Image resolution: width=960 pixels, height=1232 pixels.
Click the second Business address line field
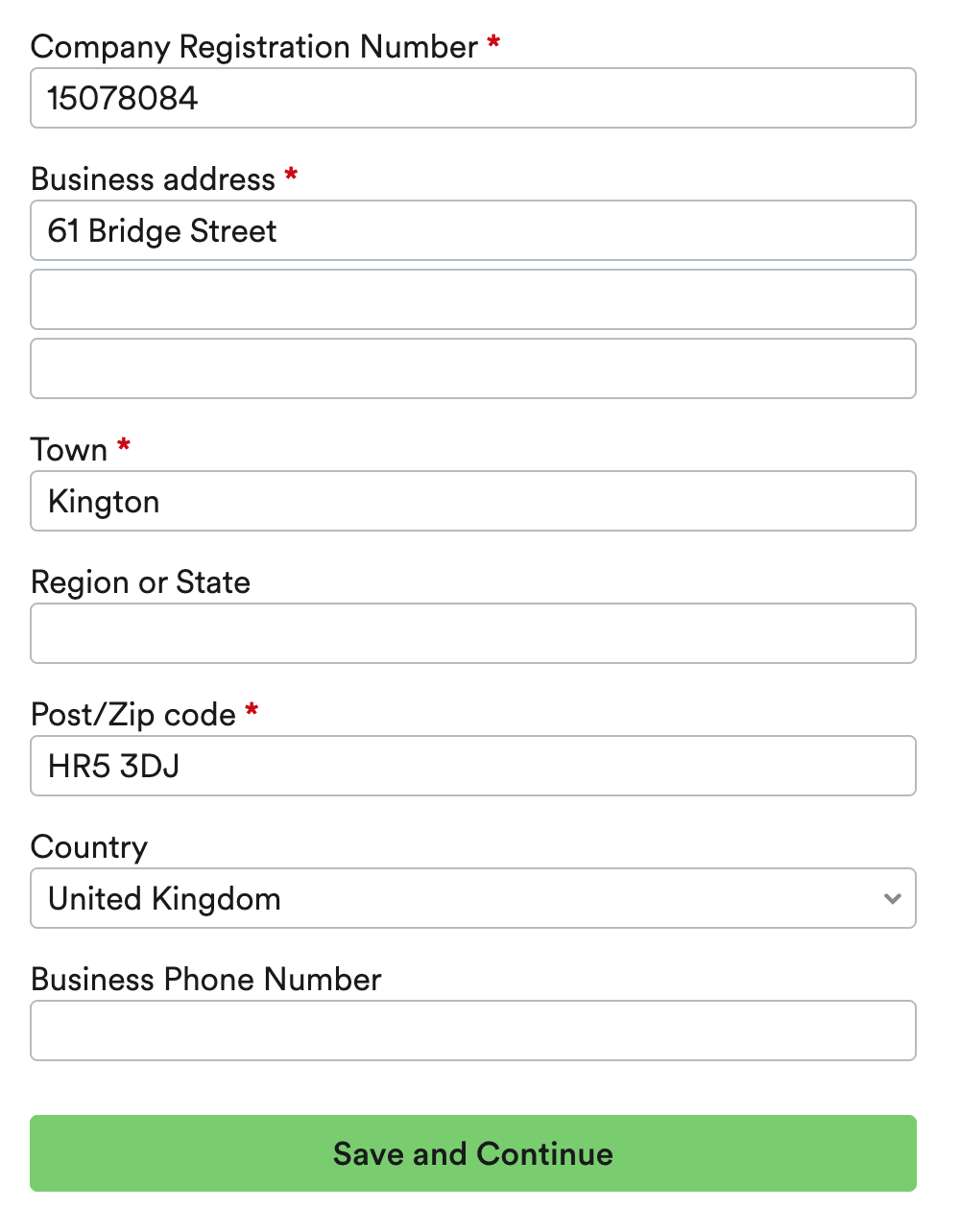click(x=472, y=299)
